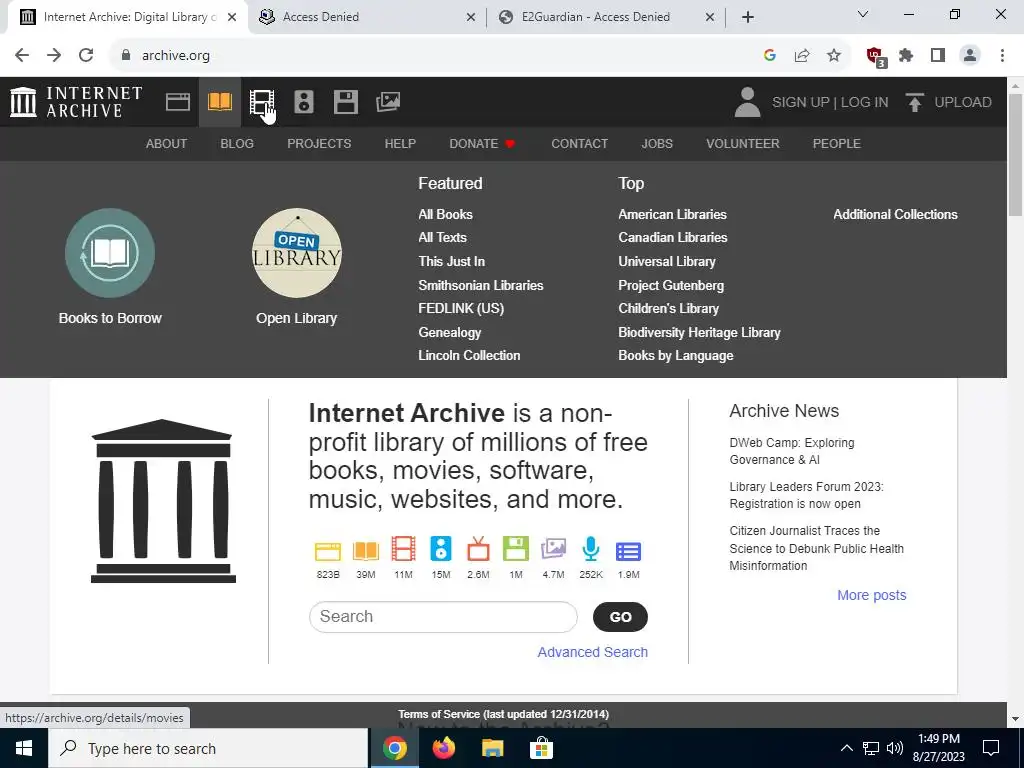Click the SIGN UP link
The width and height of the screenshot is (1024, 768).
point(801,102)
